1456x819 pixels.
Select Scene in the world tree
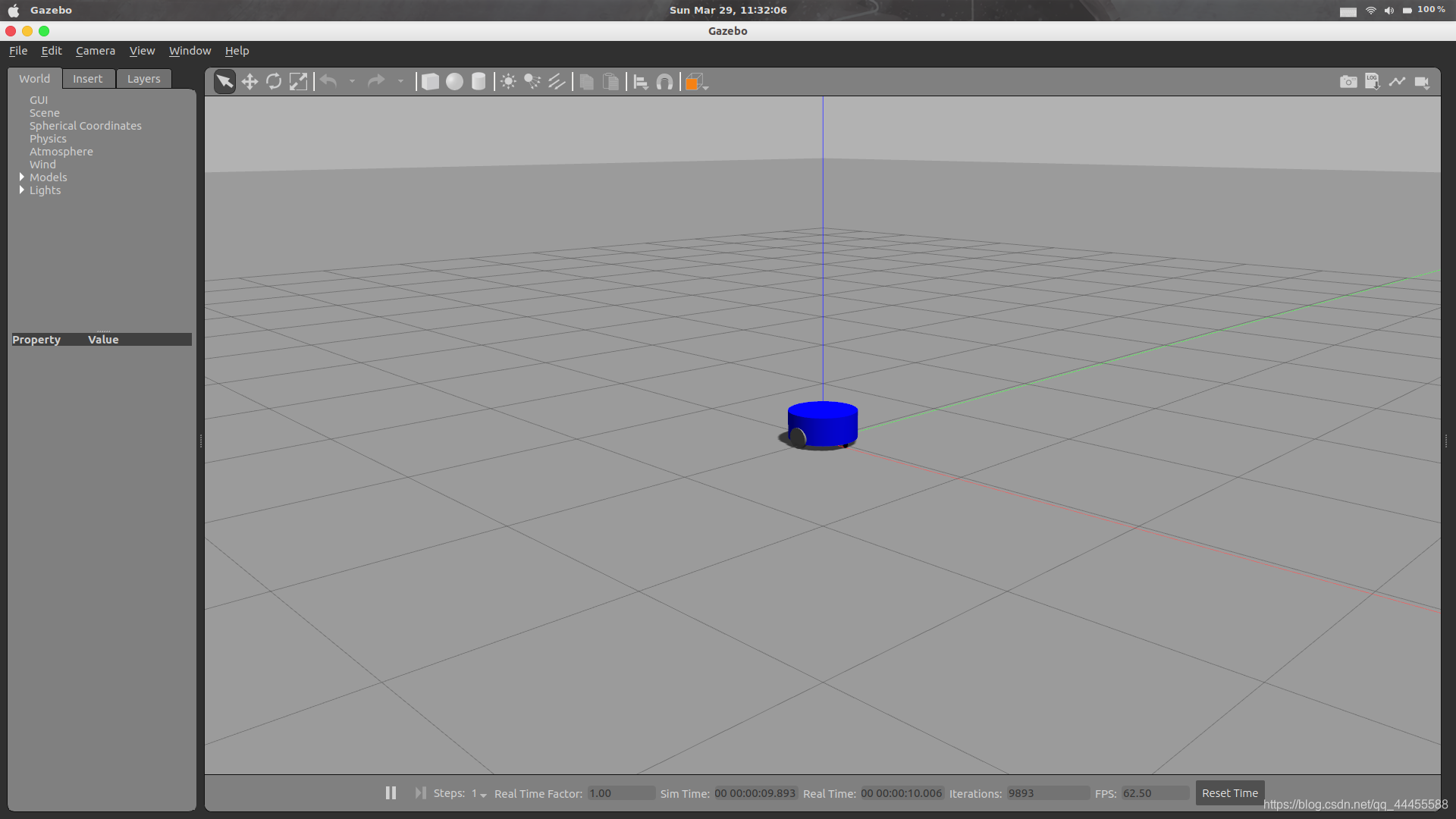click(x=44, y=113)
